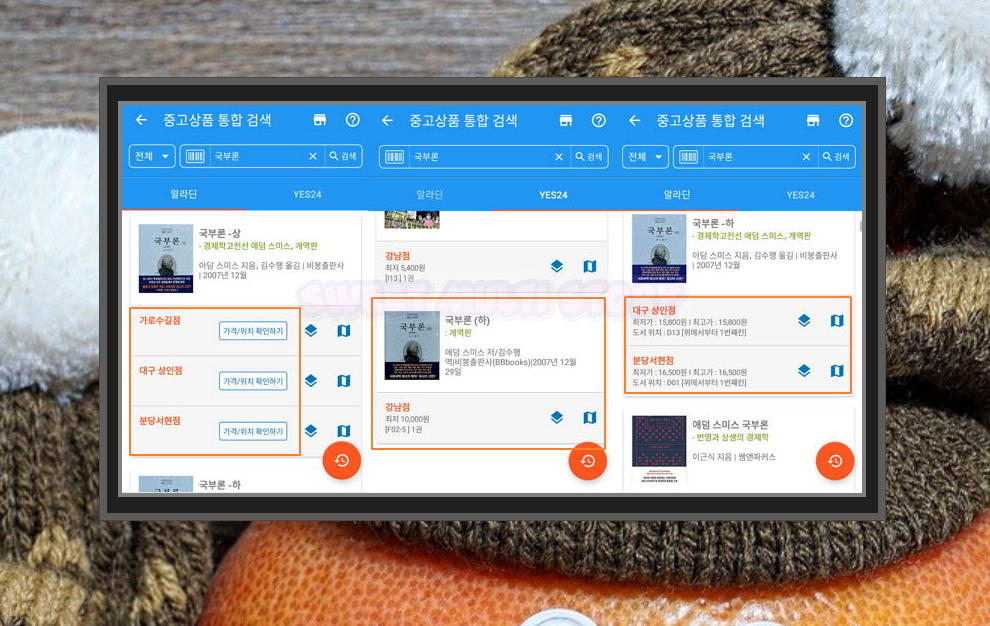The image size is (990, 626).
Task: Open help question mark on middle screen
Action: 599,120
